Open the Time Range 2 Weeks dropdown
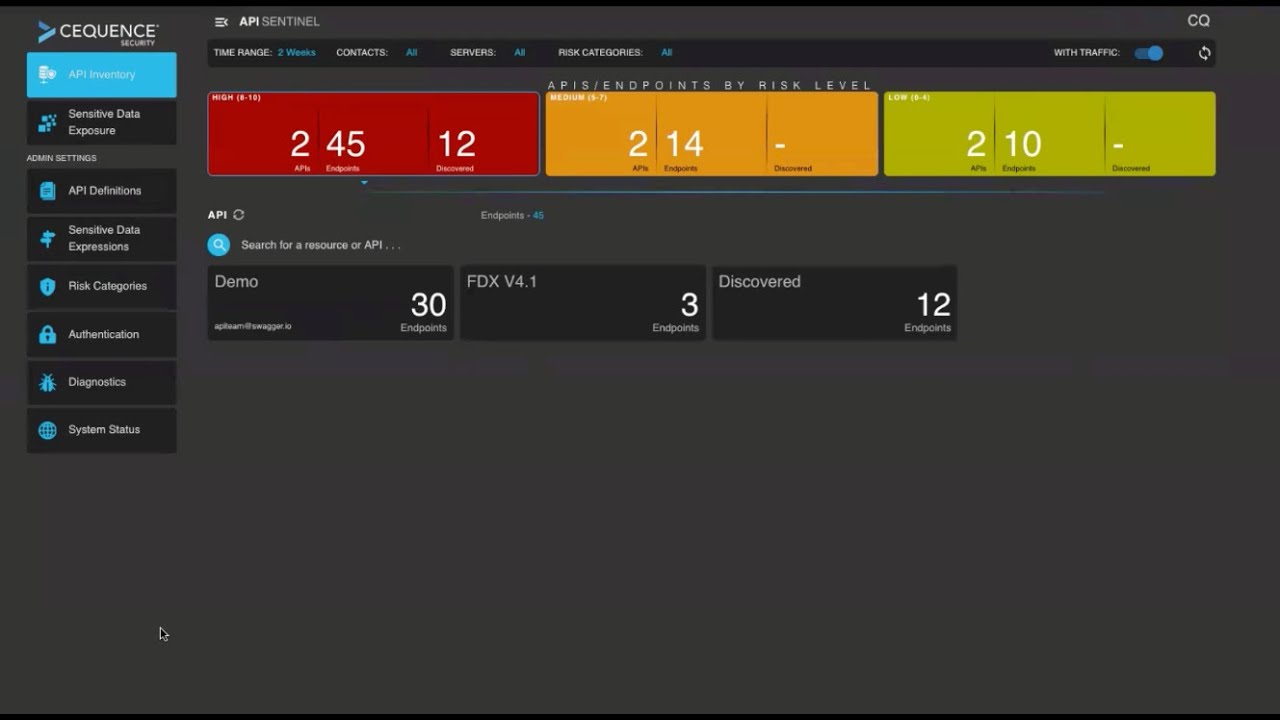Screen dimensions: 1280x720 pyautogui.click(x=296, y=53)
